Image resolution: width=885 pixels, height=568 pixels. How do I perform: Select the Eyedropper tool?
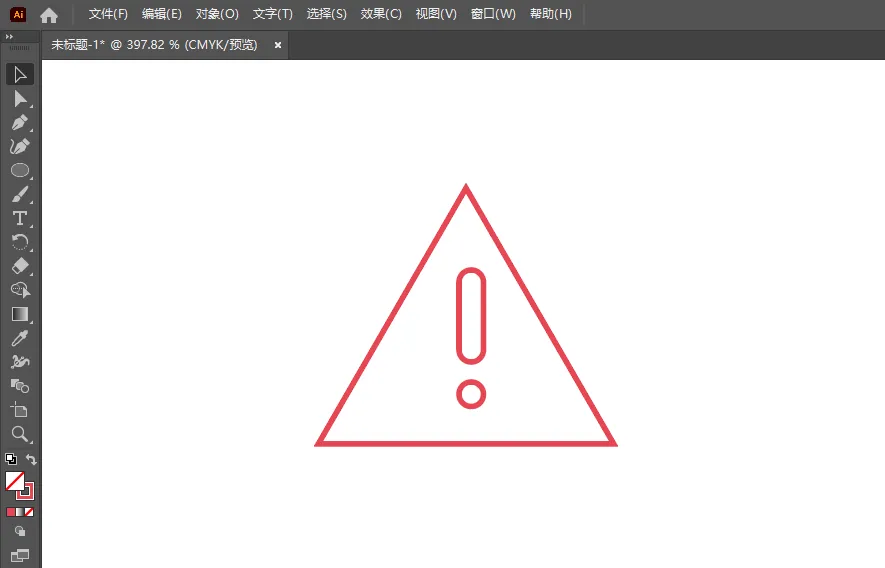pos(20,338)
